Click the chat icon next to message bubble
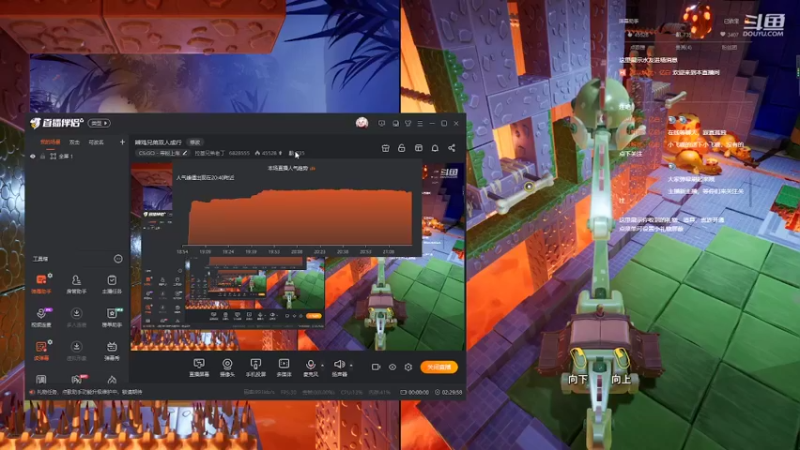The image size is (800, 450). [395, 123]
